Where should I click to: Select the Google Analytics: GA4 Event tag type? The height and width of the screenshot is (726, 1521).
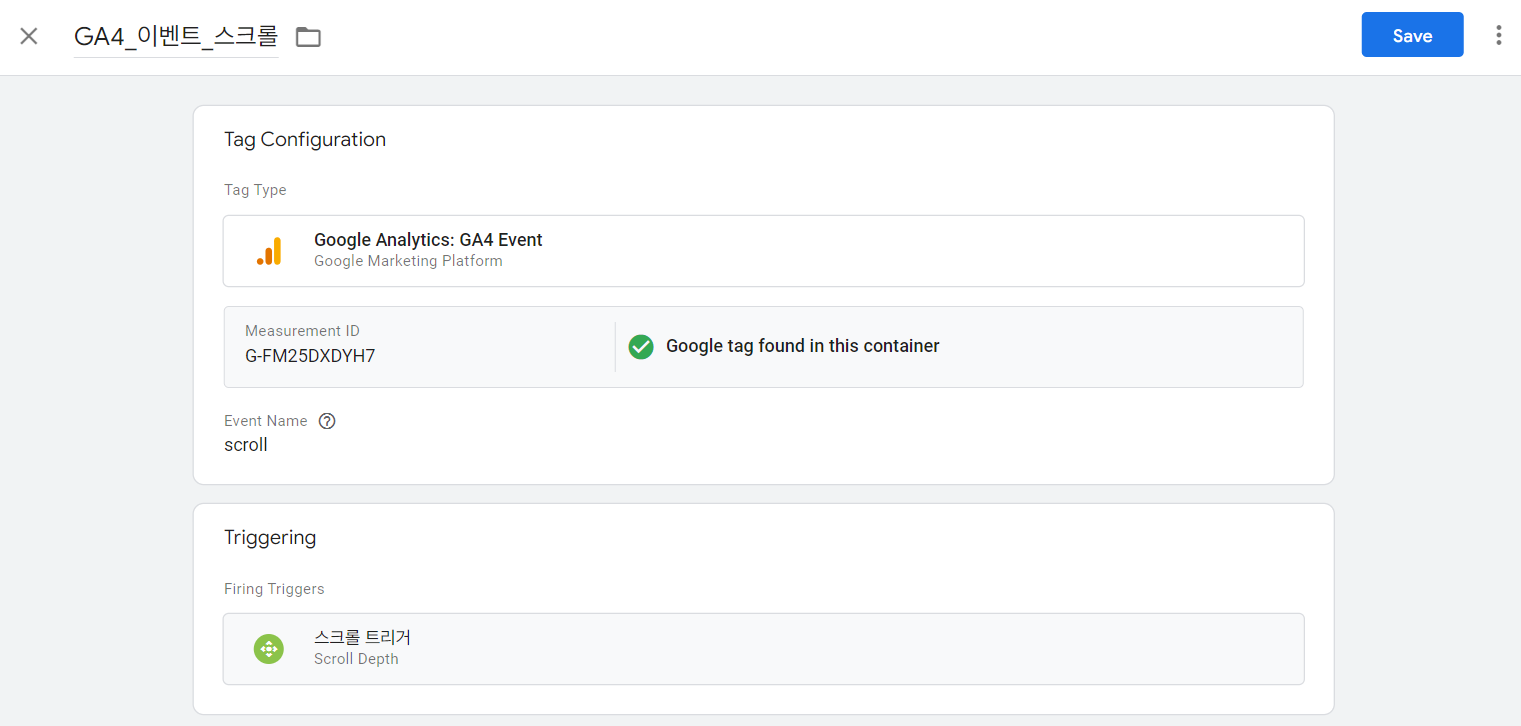pos(763,251)
